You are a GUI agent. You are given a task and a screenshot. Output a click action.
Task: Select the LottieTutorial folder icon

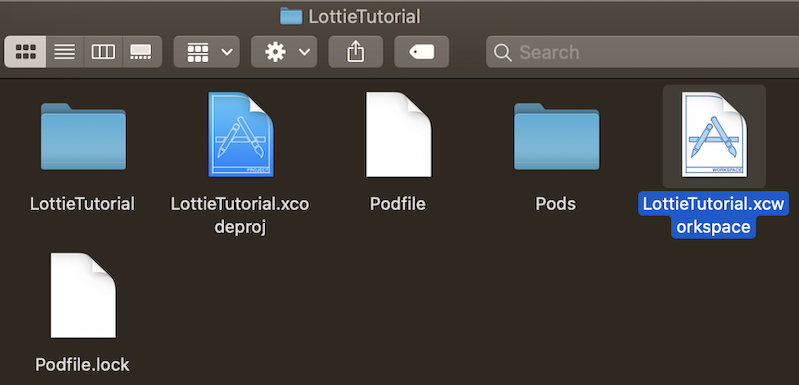(x=83, y=136)
